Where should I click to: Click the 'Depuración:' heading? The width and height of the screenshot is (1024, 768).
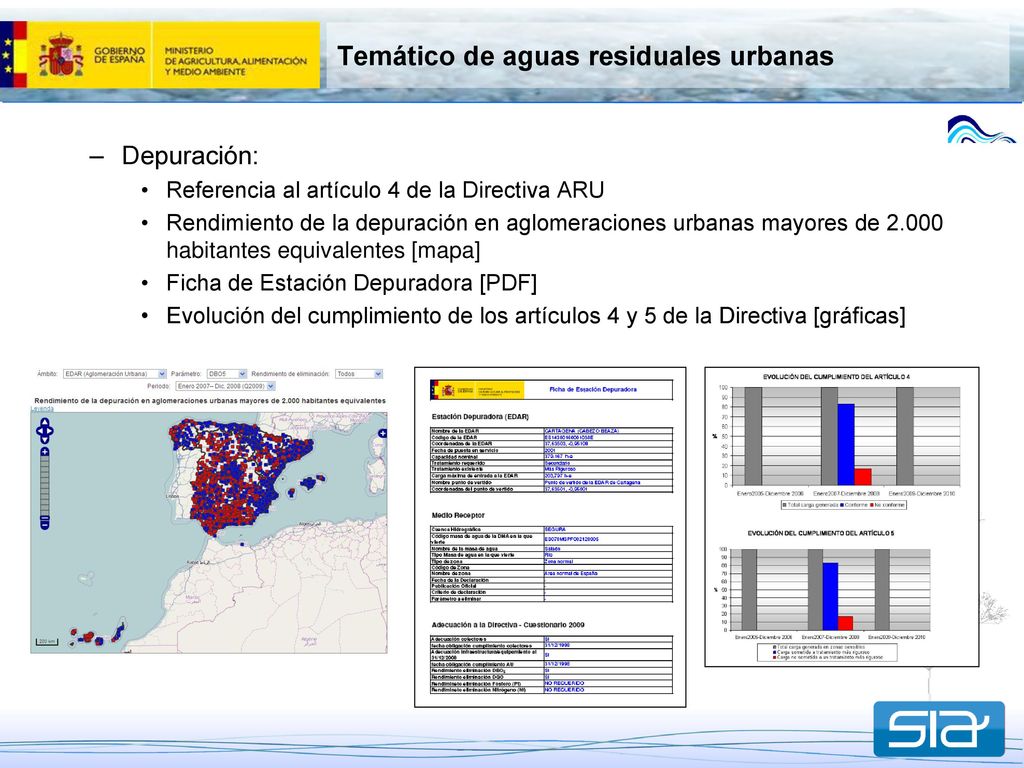point(190,156)
